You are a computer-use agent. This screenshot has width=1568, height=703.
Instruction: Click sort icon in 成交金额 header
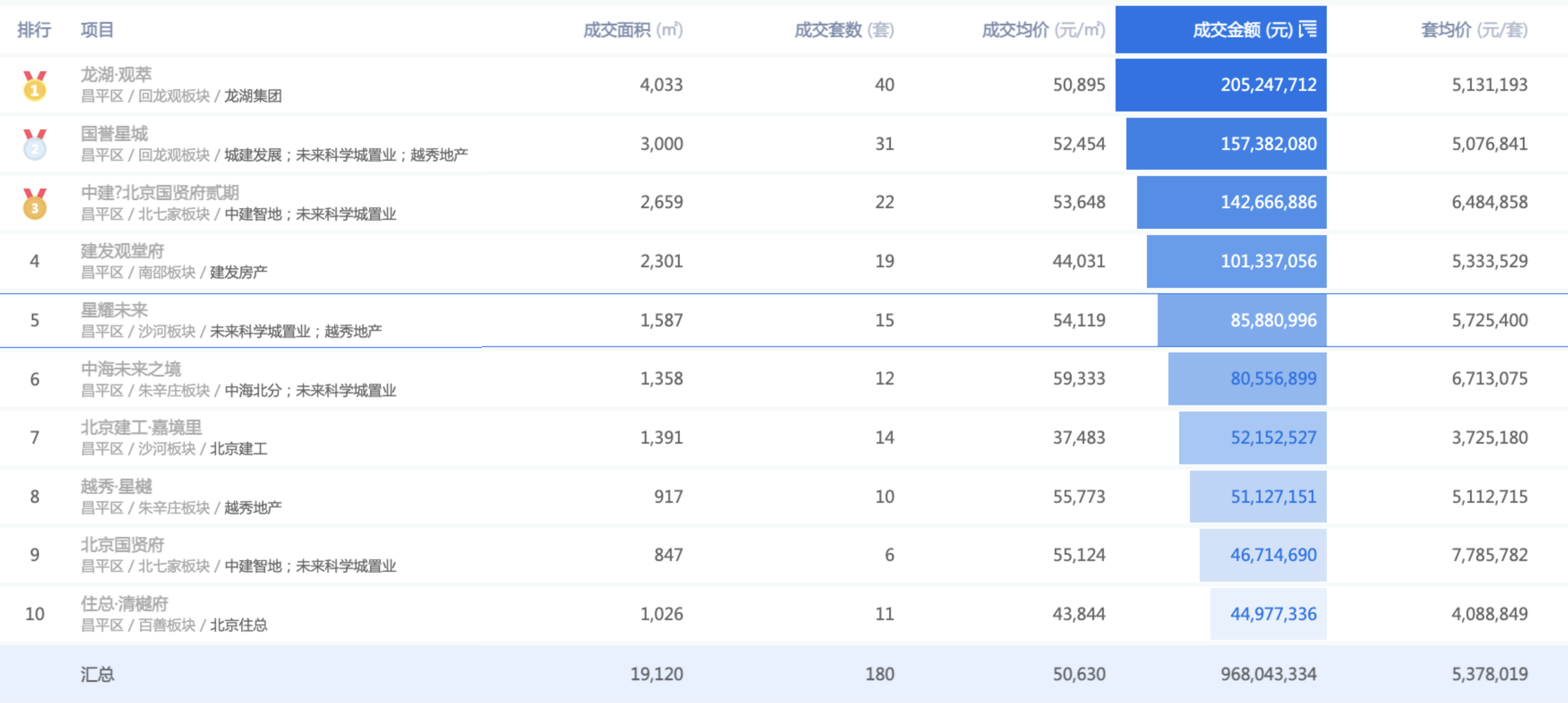(1308, 29)
